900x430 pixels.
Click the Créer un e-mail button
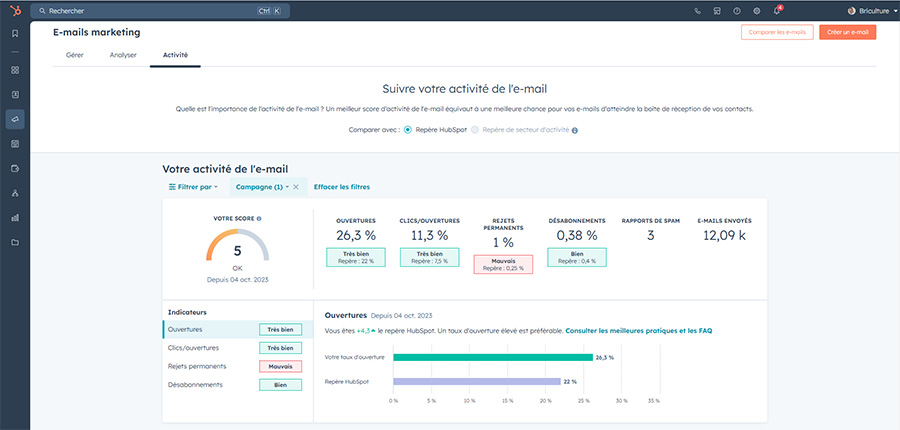pyautogui.click(x=847, y=32)
